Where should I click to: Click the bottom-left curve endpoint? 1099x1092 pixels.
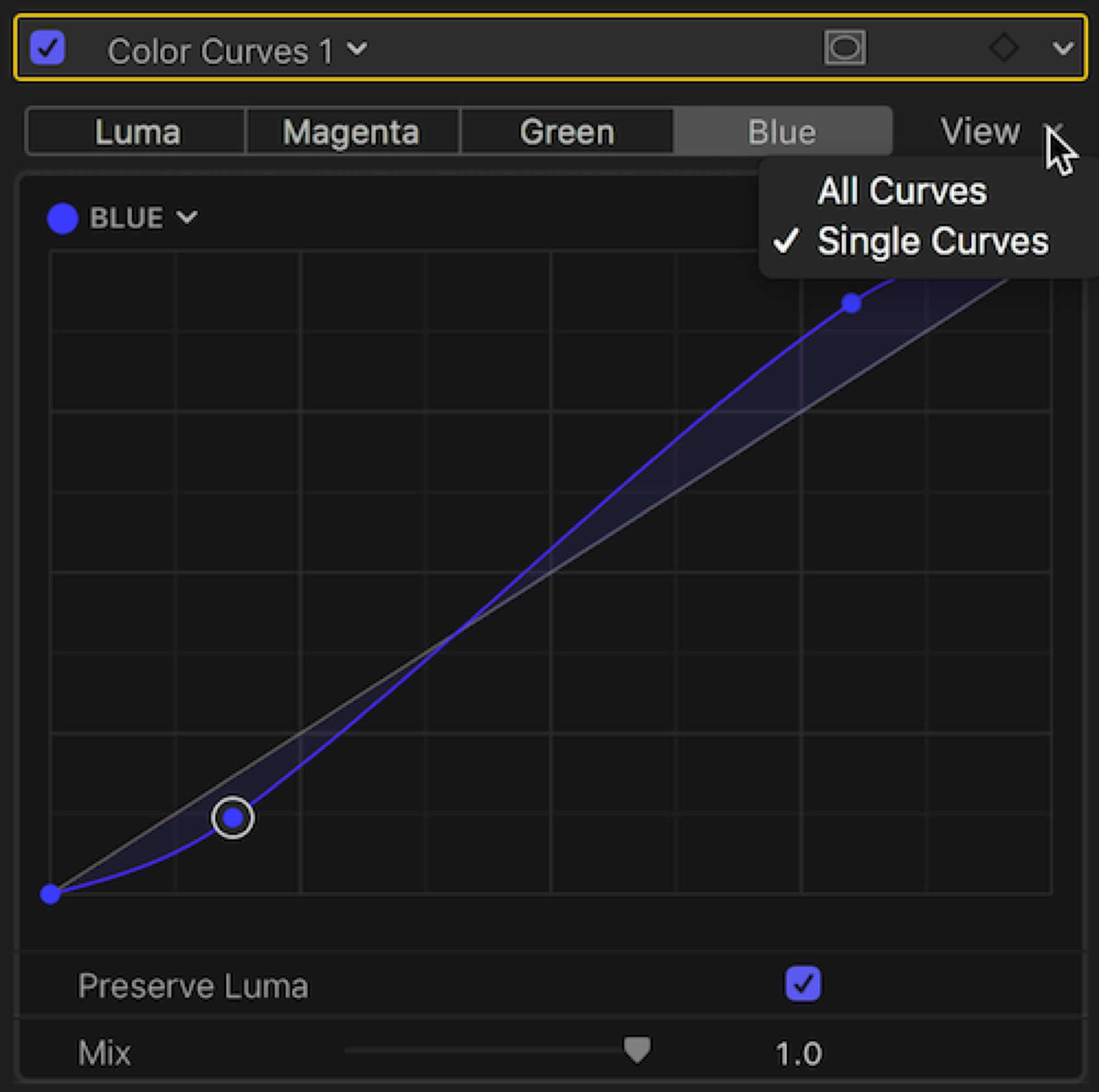(51, 893)
